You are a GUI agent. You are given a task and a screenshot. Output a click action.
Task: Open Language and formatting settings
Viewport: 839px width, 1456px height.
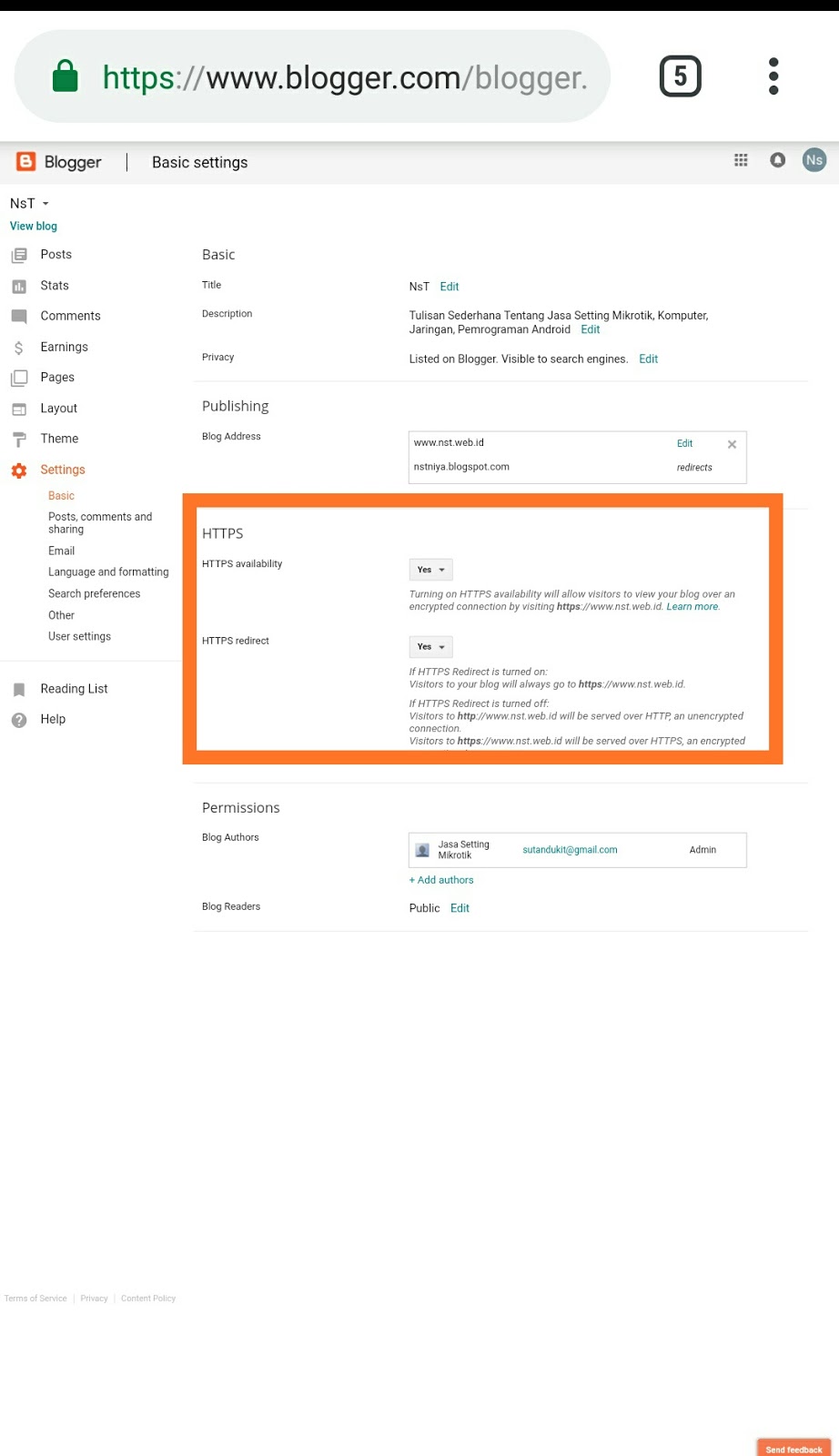[108, 572]
